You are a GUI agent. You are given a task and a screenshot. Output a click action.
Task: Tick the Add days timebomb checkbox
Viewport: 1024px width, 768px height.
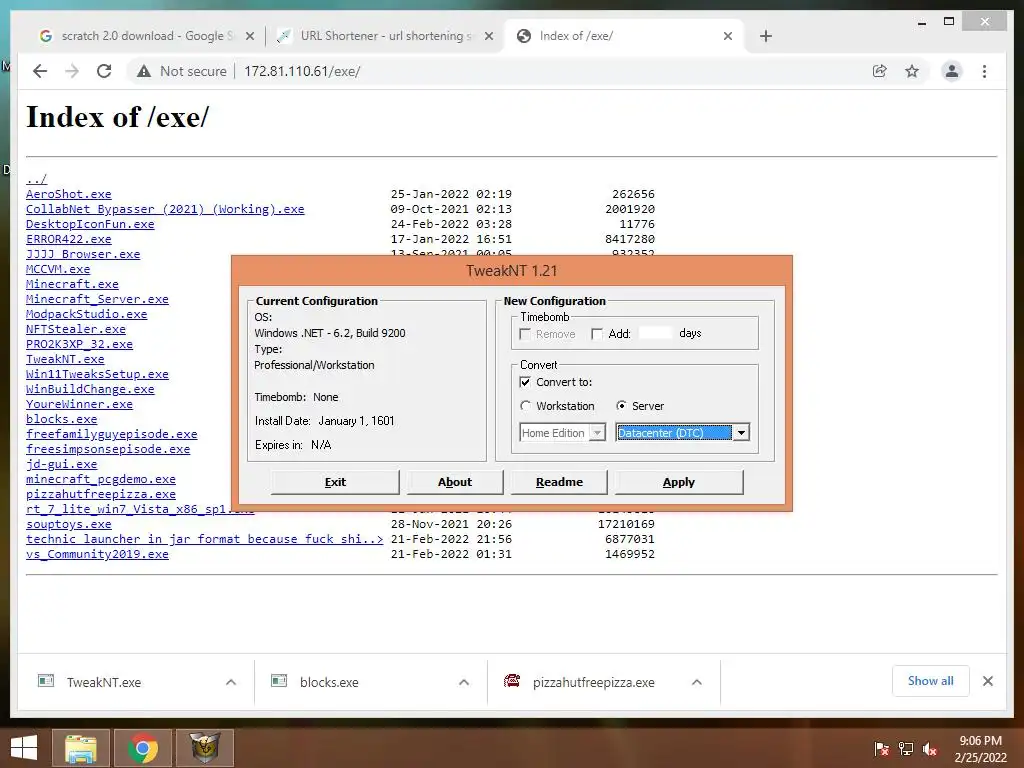[596, 334]
